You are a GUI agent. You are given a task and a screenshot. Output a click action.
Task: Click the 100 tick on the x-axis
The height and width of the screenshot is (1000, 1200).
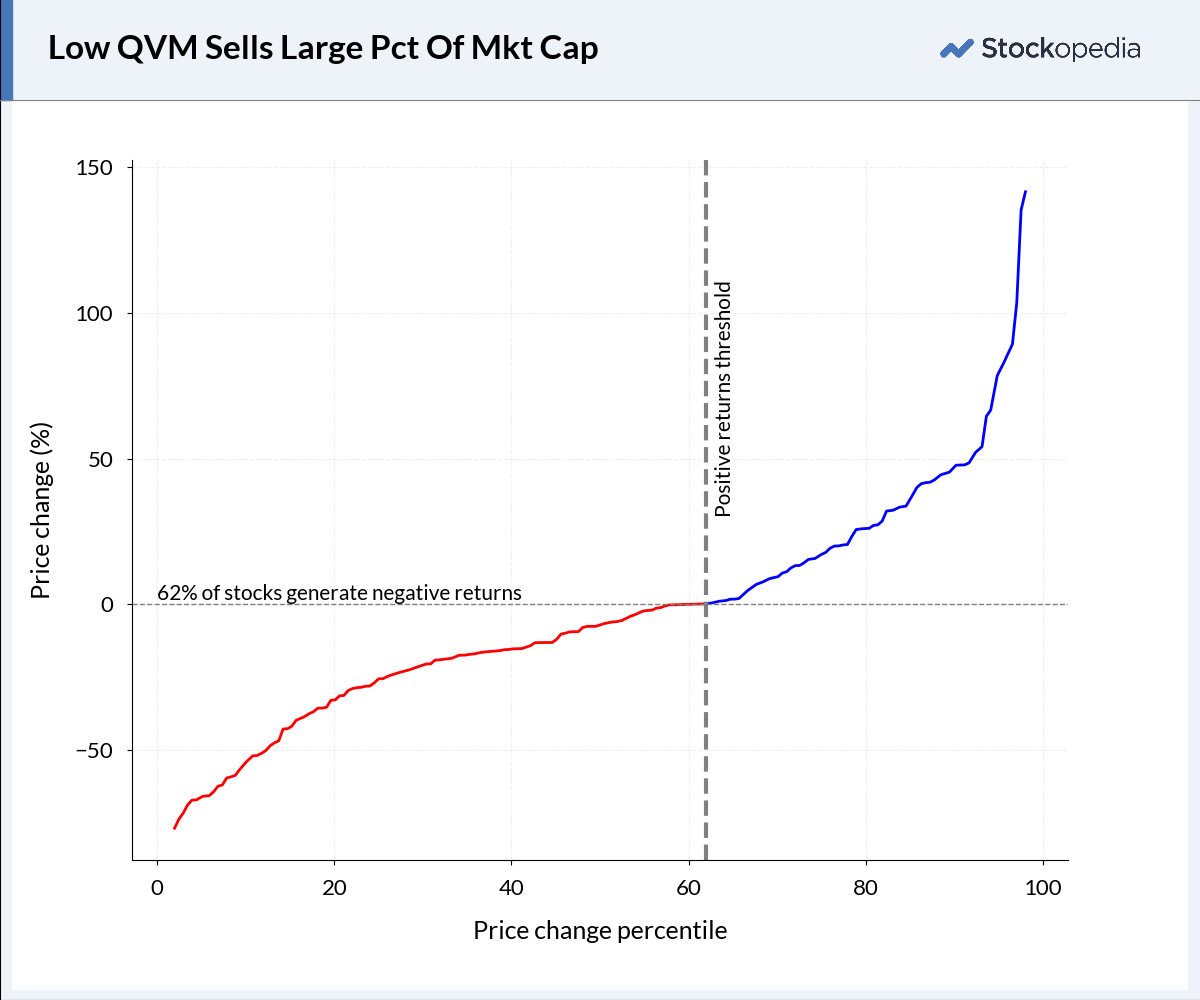point(1043,887)
